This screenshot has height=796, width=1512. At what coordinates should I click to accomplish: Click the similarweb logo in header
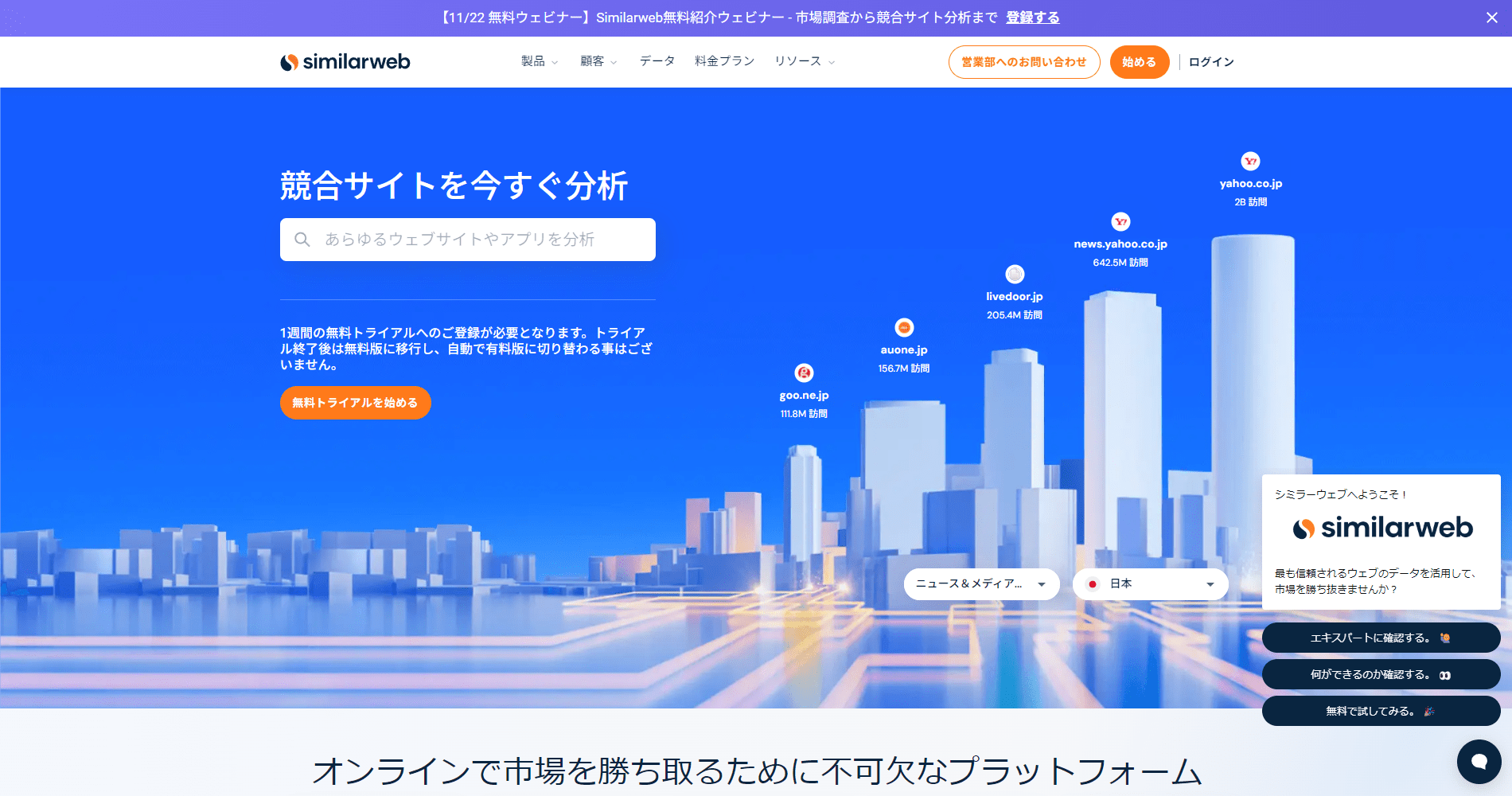point(345,62)
